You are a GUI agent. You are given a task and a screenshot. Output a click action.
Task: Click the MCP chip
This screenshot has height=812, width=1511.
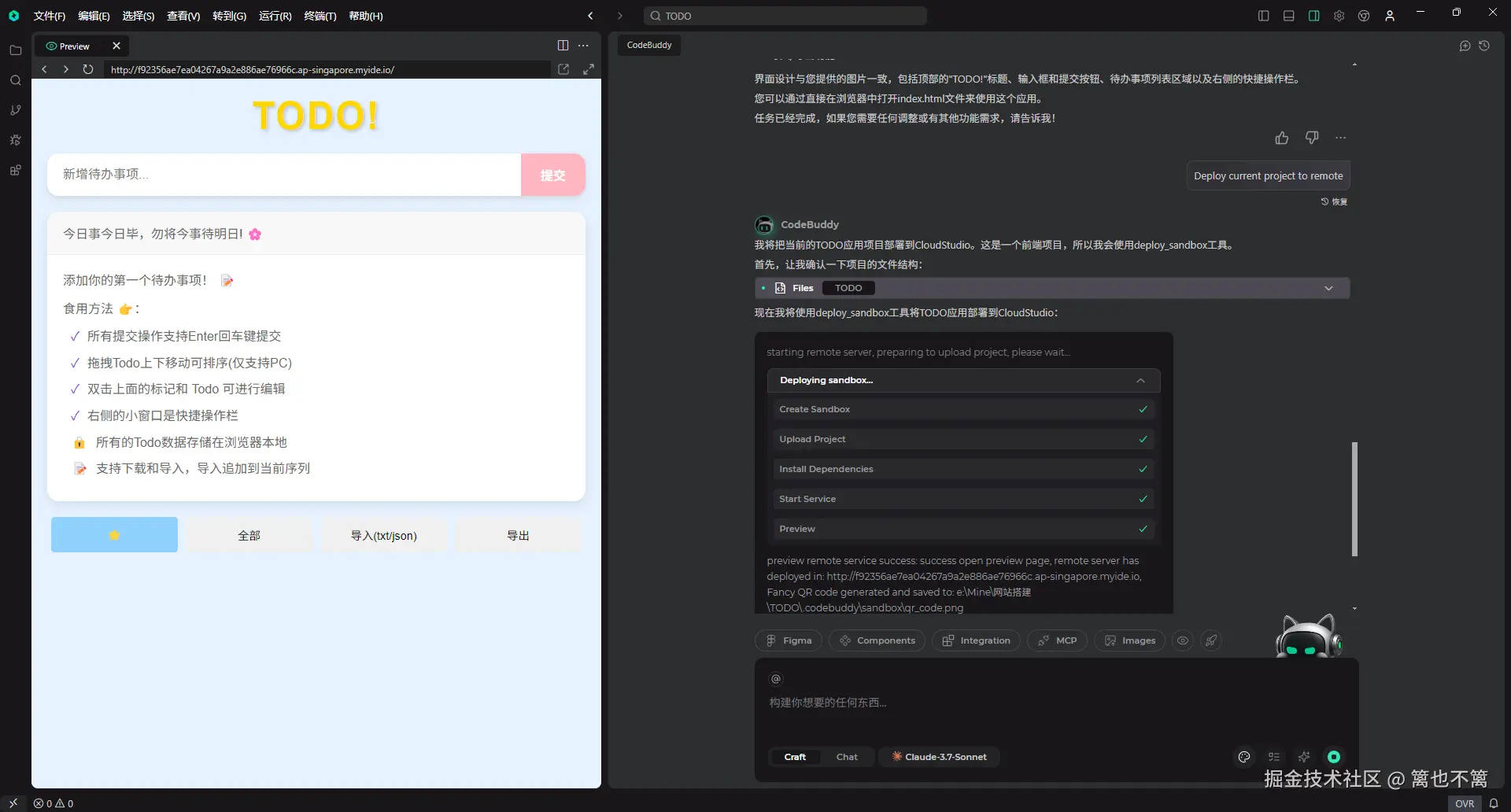1057,640
